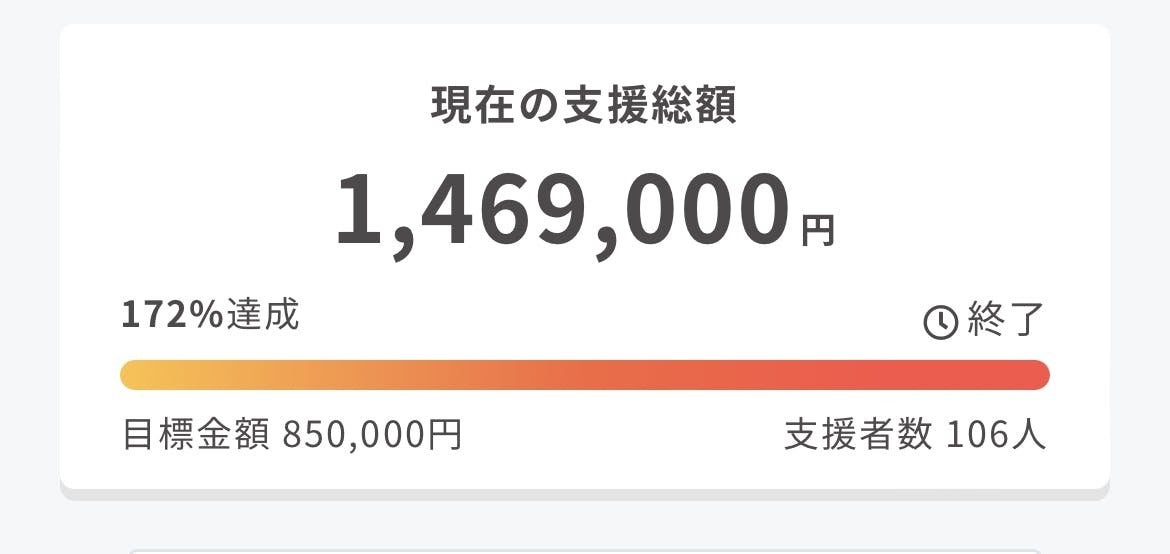Click the partially visible card at bottom
Screen dimensions: 1170x554
[585, 552]
